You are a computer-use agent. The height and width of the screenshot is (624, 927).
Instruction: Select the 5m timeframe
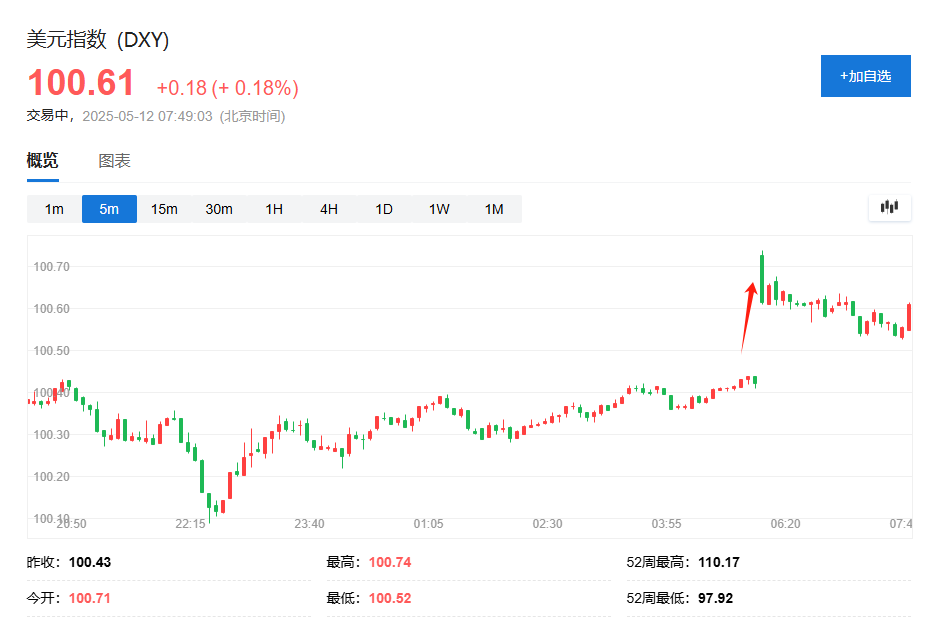109,209
